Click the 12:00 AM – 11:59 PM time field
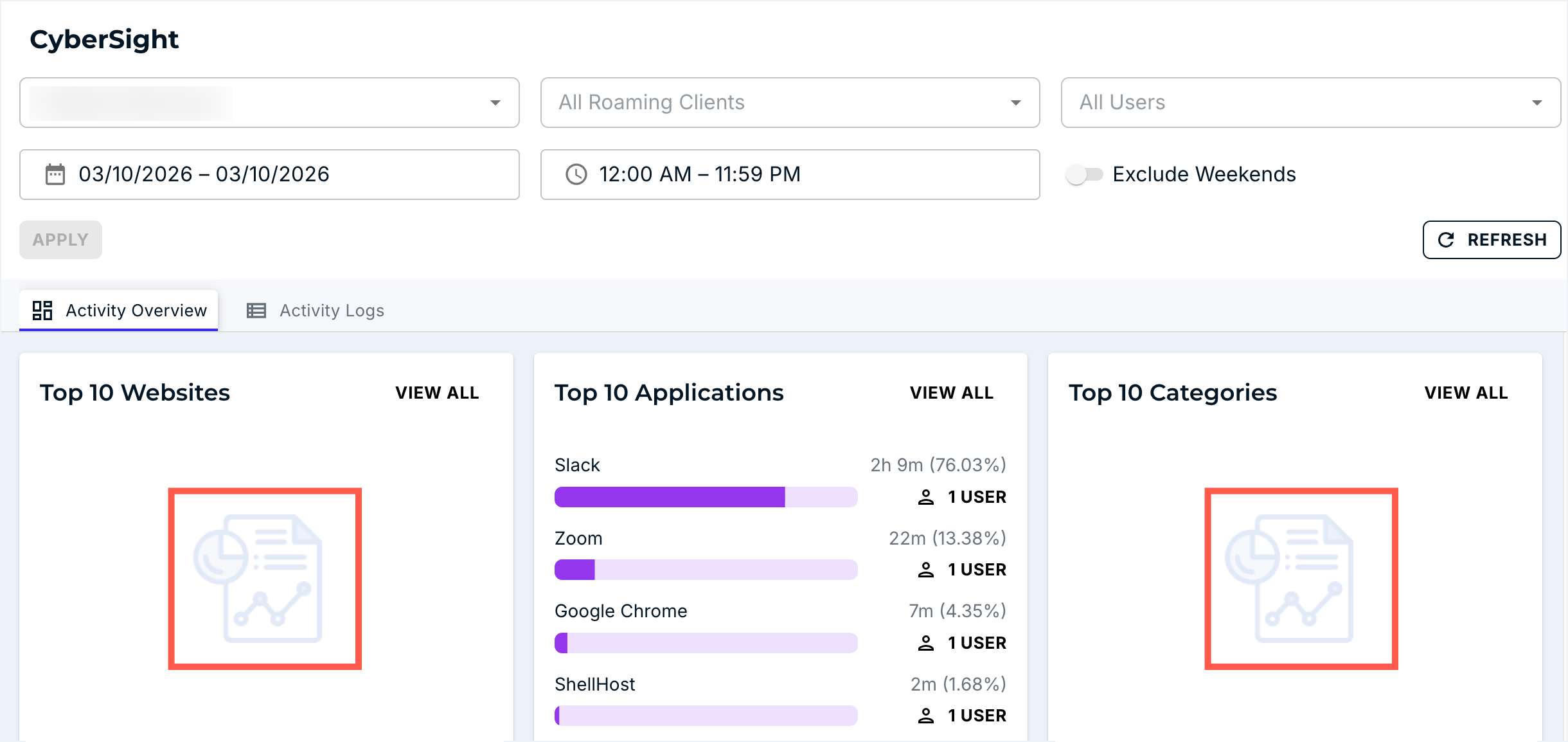The height and width of the screenshot is (742, 1568). 790,174
